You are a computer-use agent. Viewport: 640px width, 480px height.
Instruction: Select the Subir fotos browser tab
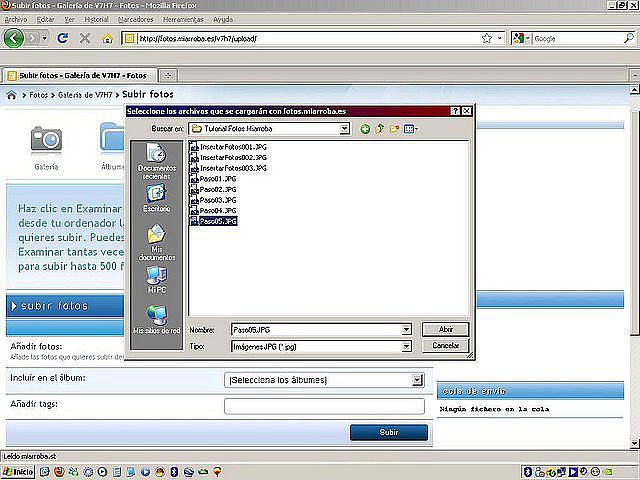pos(80,76)
